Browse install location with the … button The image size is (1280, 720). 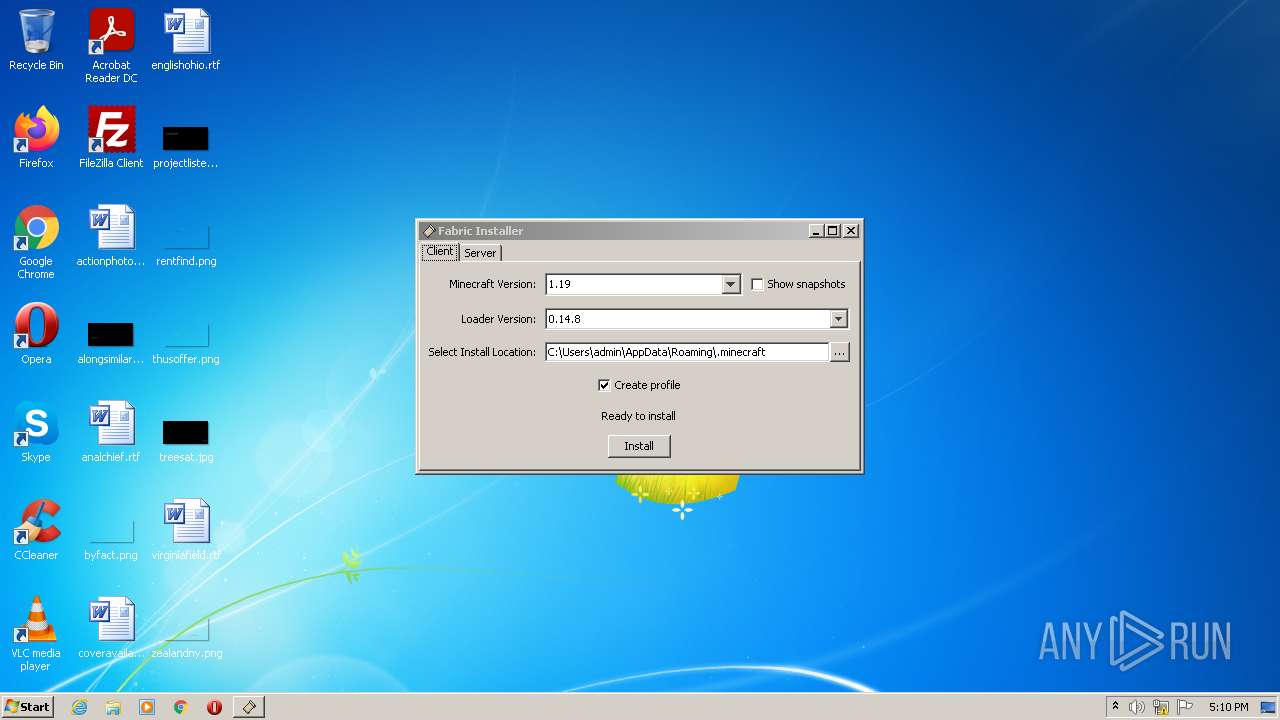coord(839,352)
